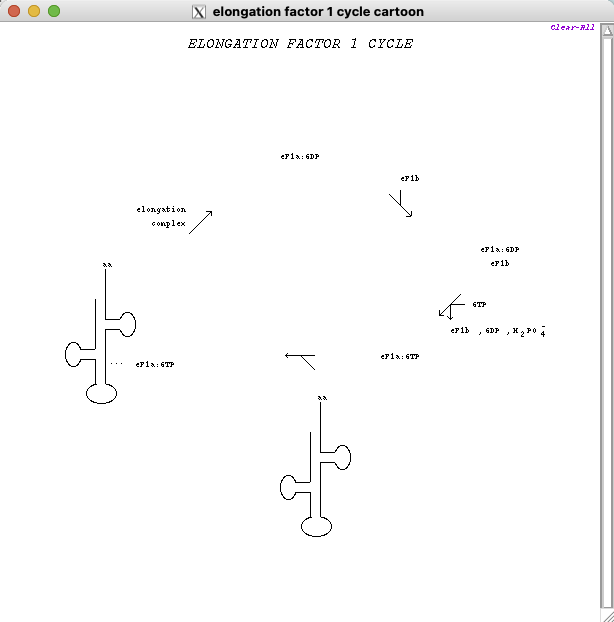Click the Clear-All button
This screenshot has height=622, width=614.
[573, 28]
